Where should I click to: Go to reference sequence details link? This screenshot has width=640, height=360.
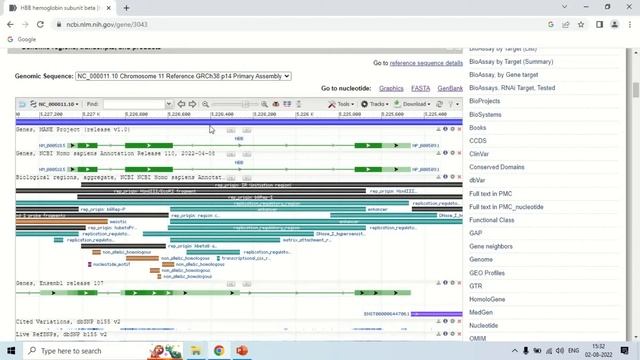426,63
